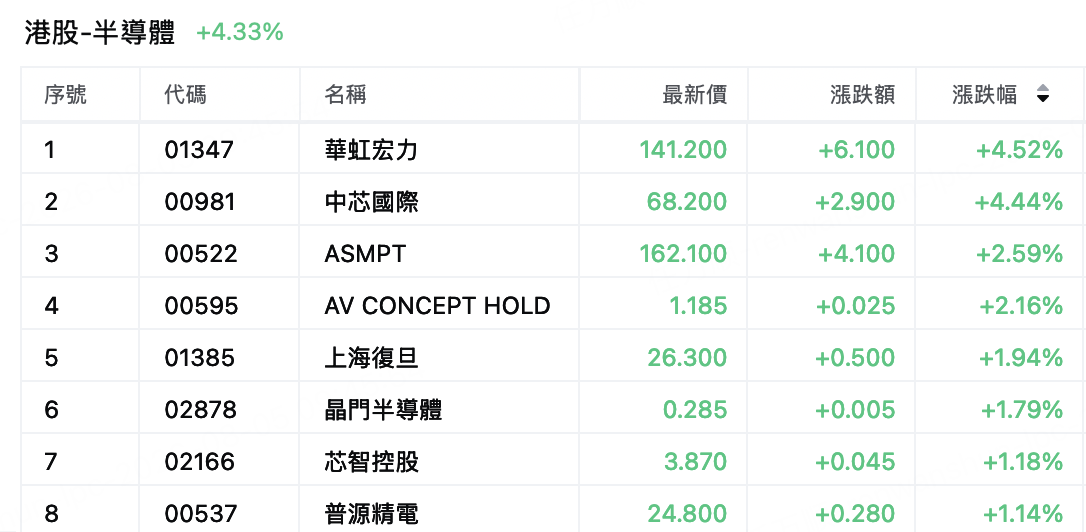Sort by 漲跌額 column header
This screenshot has width=1086, height=532.
click(862, 94)
